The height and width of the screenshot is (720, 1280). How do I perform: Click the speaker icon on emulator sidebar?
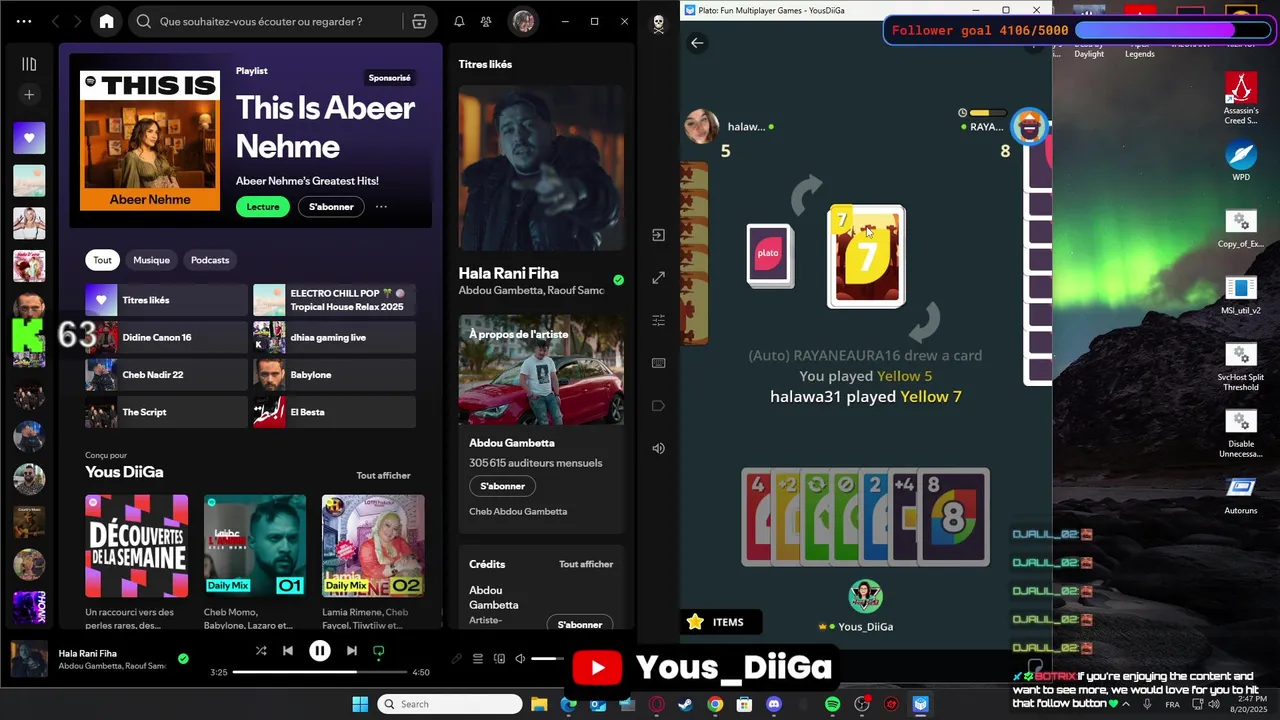658,448
